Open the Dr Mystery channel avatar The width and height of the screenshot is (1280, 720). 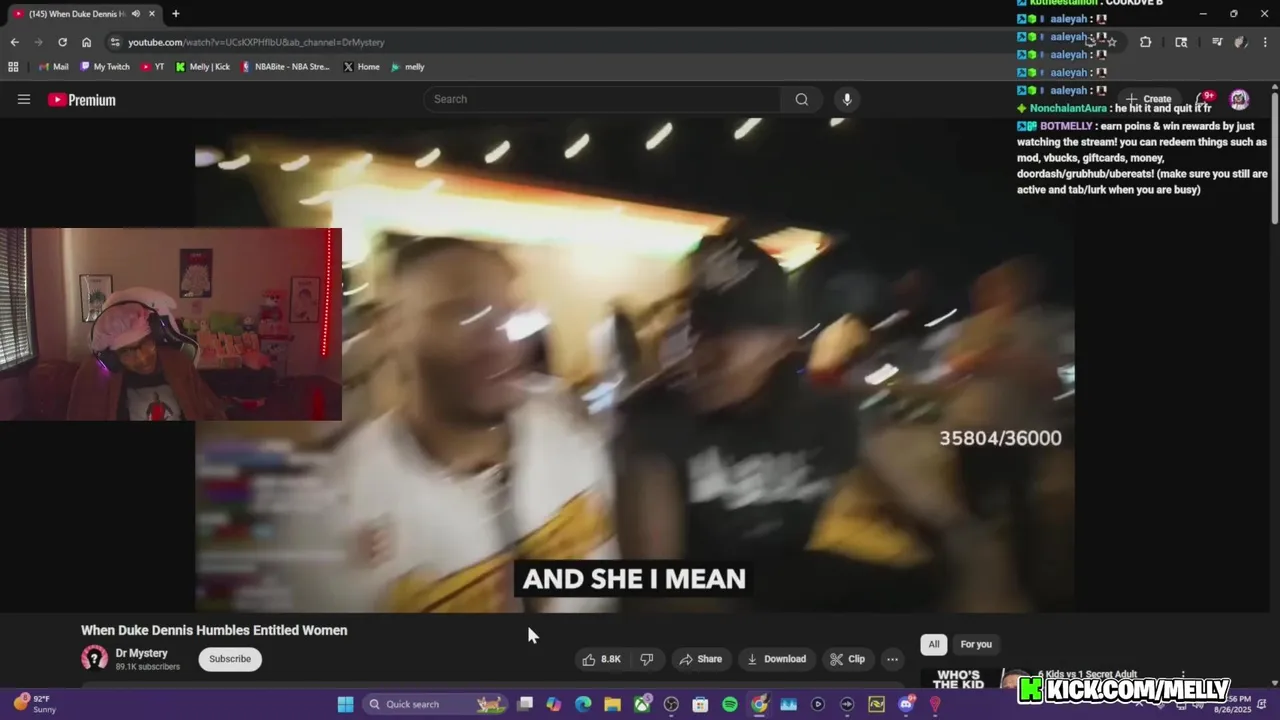coord(94,658)
